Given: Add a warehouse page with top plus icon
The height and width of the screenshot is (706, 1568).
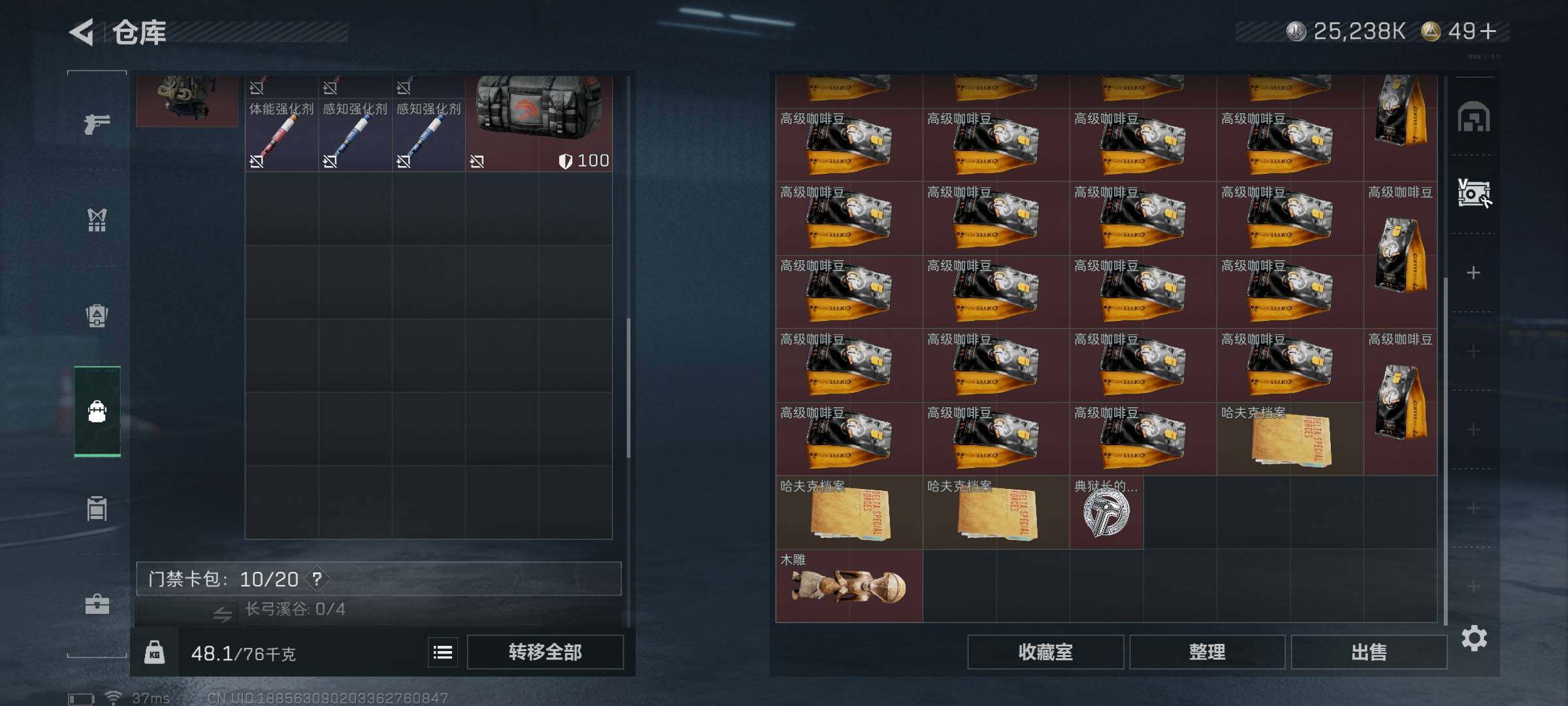Looking at the screenshot, I should point(1473,273).
